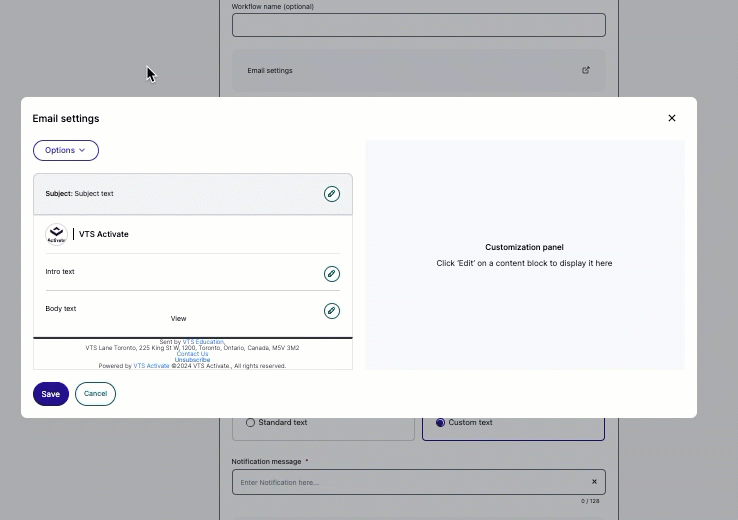
Task: Close the Email settings dialog
Action: [672, 118]
